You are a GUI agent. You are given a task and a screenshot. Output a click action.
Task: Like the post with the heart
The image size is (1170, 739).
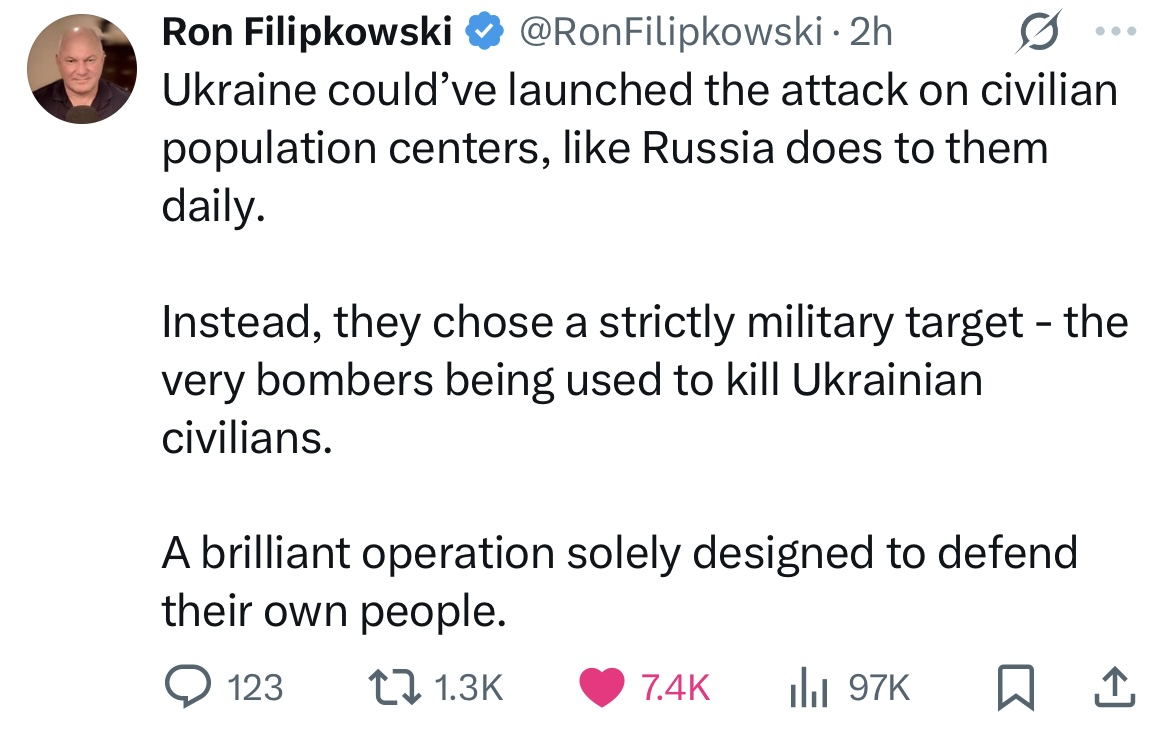click(x=603, y=687)
